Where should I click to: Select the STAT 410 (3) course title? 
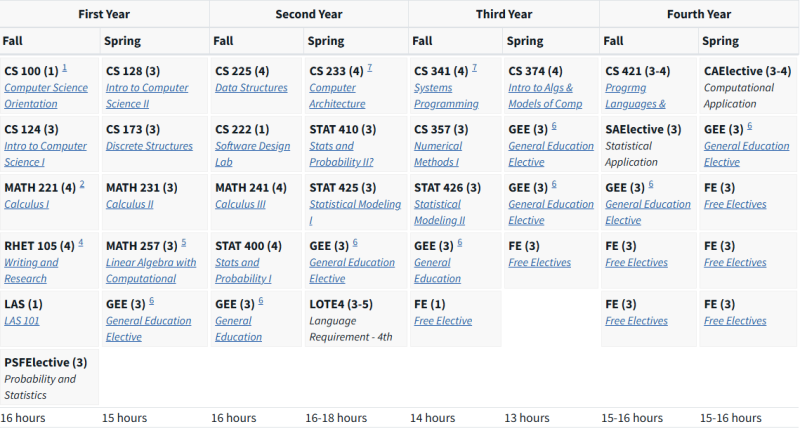(x=342, y=130)
